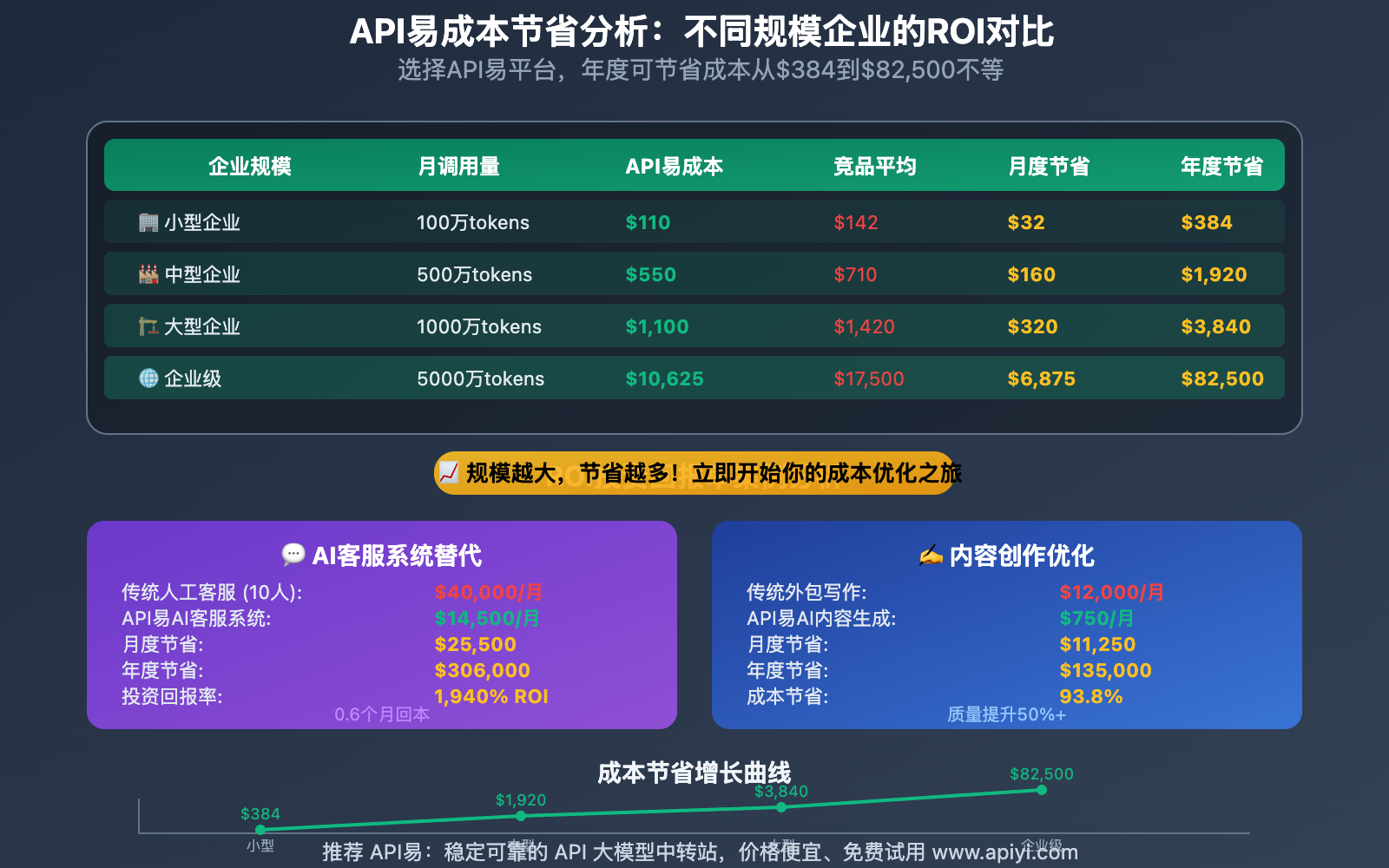Click the $142 competitor average value

(x=856, y=222)
